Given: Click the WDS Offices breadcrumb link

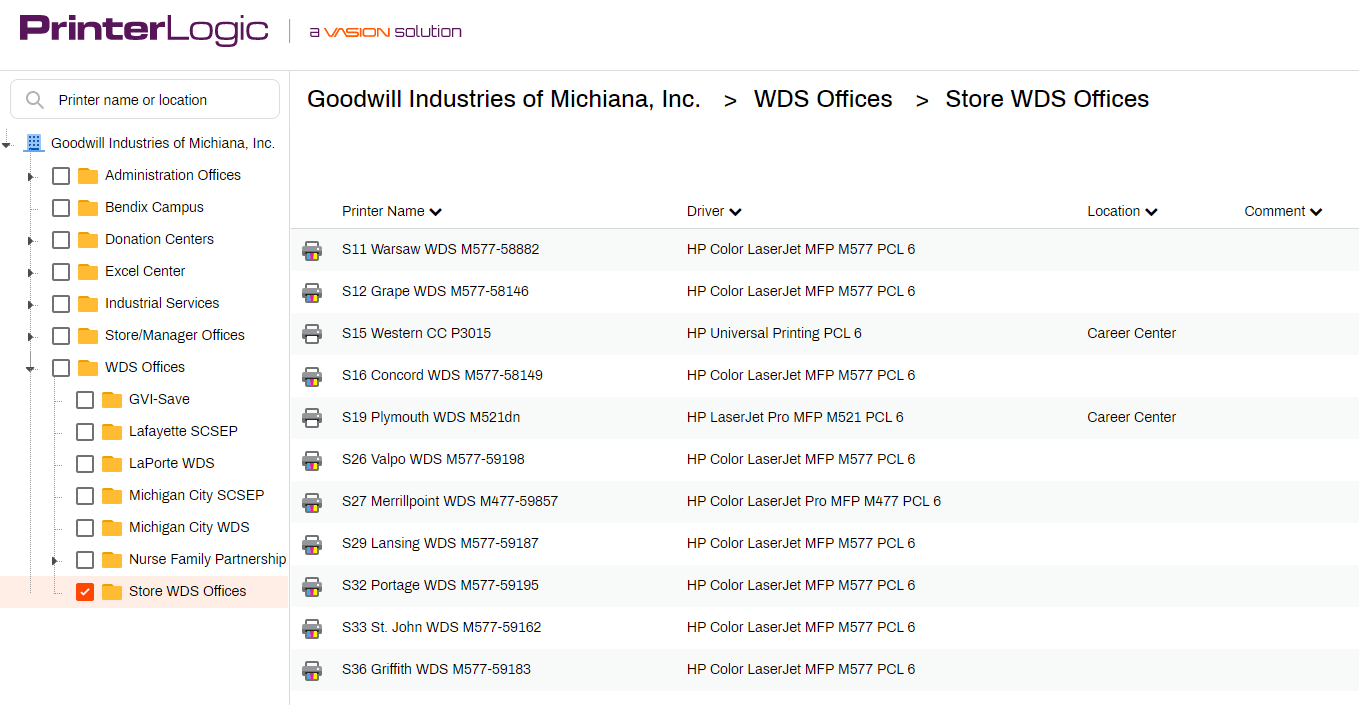Looking at the screenshot, I should coord(823,99).
